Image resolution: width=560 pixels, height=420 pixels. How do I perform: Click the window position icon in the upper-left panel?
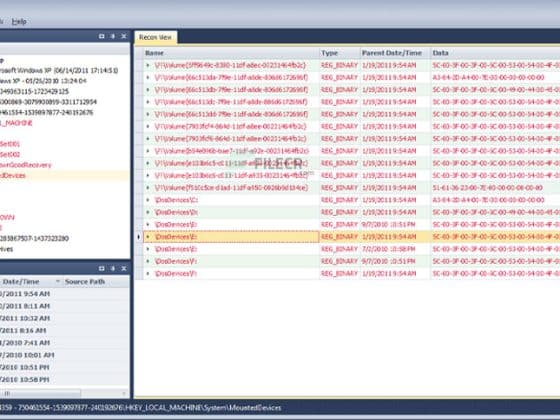coord(101,36)
